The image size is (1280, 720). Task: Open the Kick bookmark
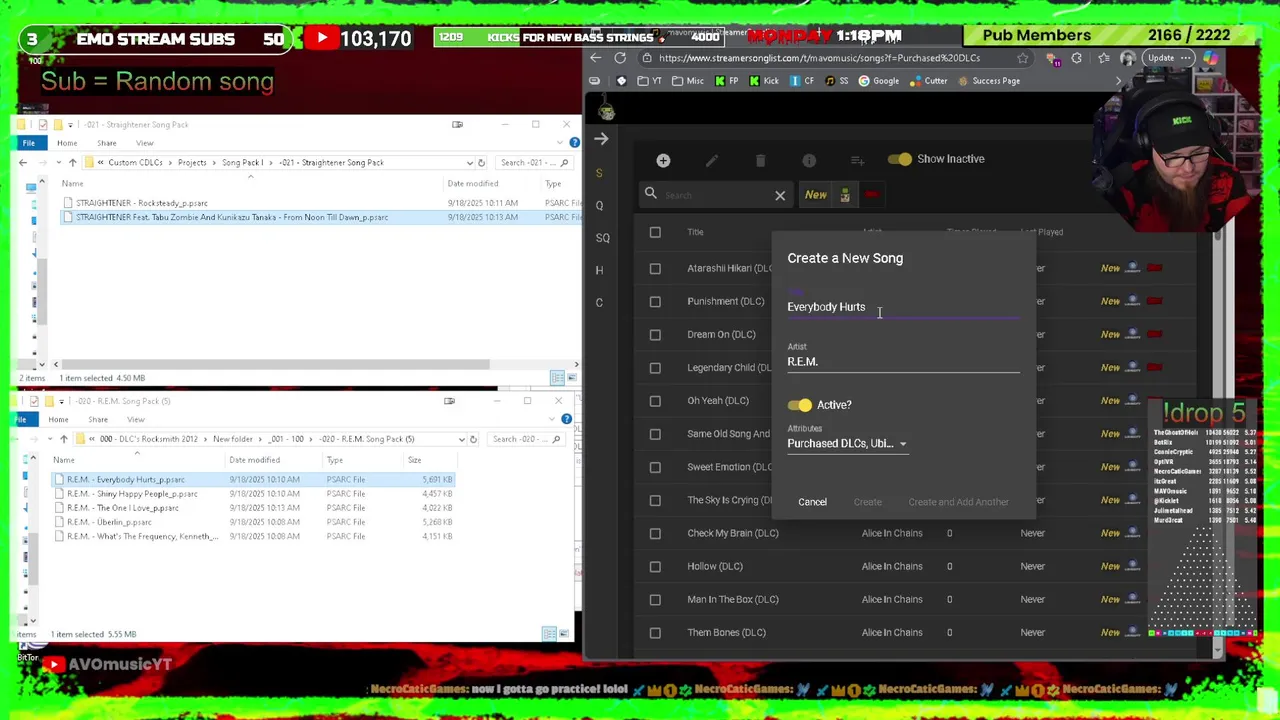(x=764, y=81)
